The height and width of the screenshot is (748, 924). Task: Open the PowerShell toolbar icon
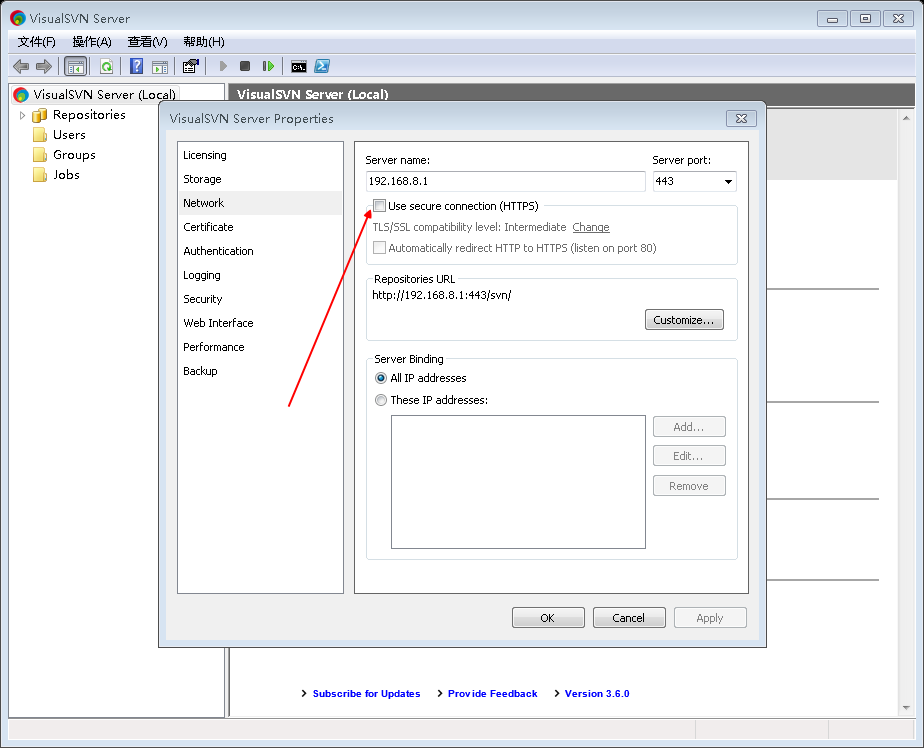(322, 67)
